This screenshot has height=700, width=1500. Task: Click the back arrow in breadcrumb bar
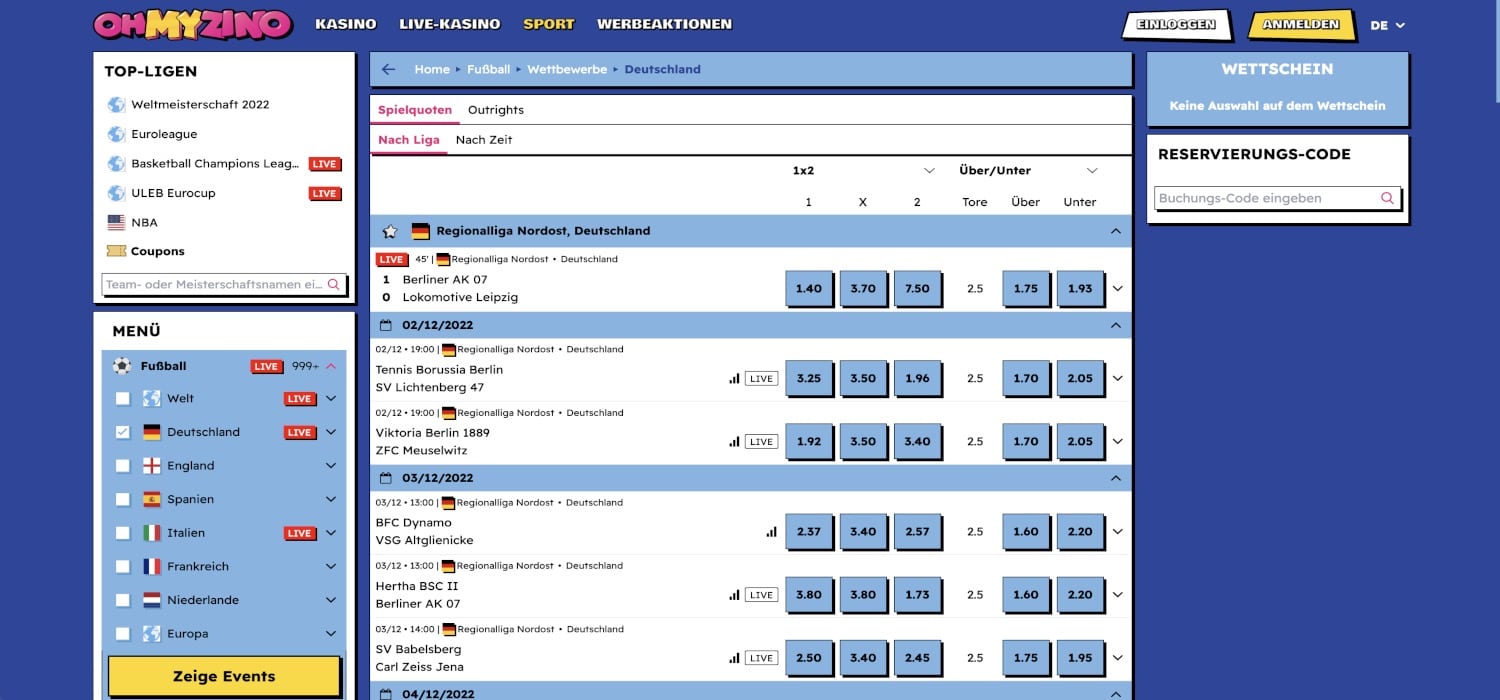pos(389,69)
